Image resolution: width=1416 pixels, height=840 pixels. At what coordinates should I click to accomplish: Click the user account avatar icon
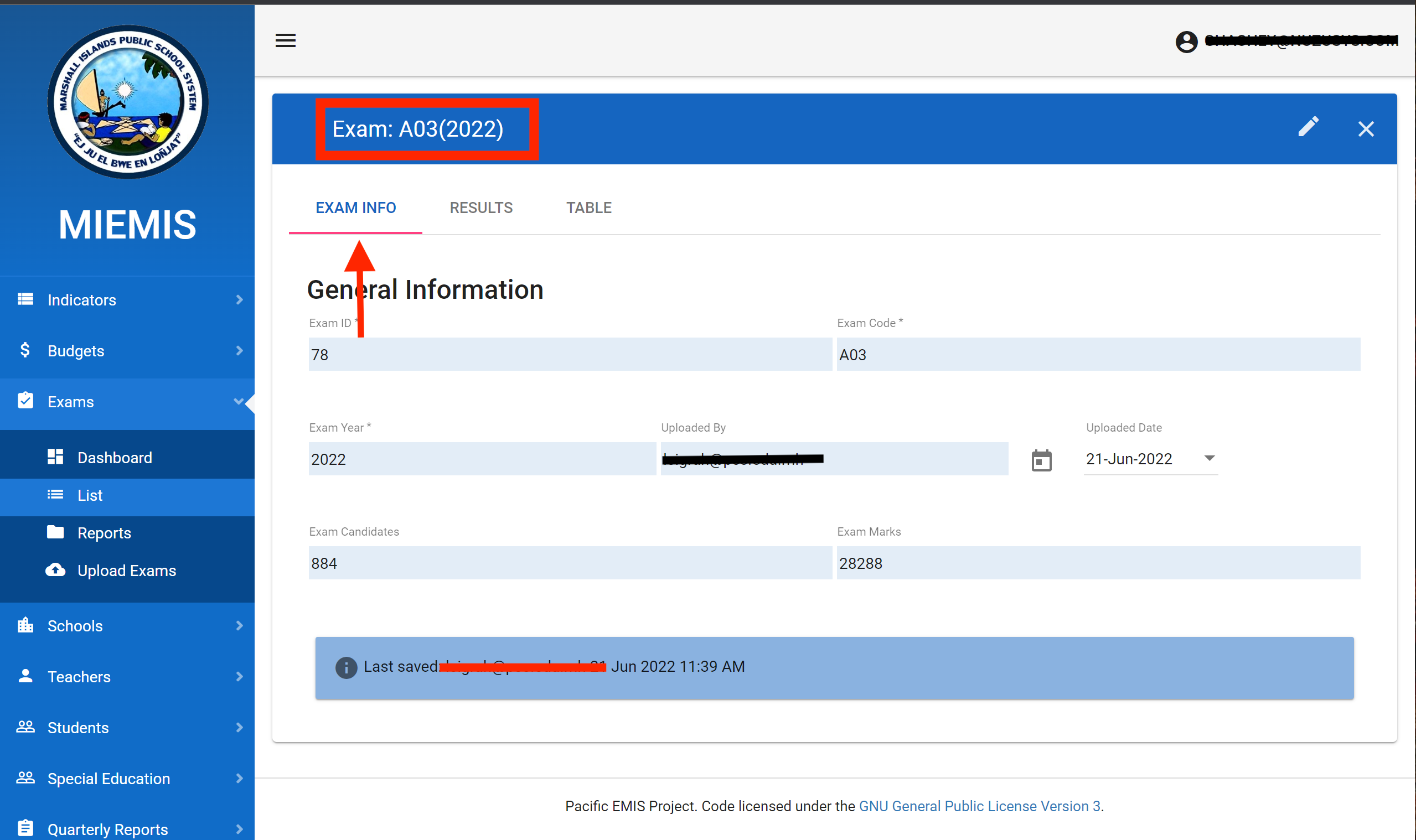pos(1186,42)
